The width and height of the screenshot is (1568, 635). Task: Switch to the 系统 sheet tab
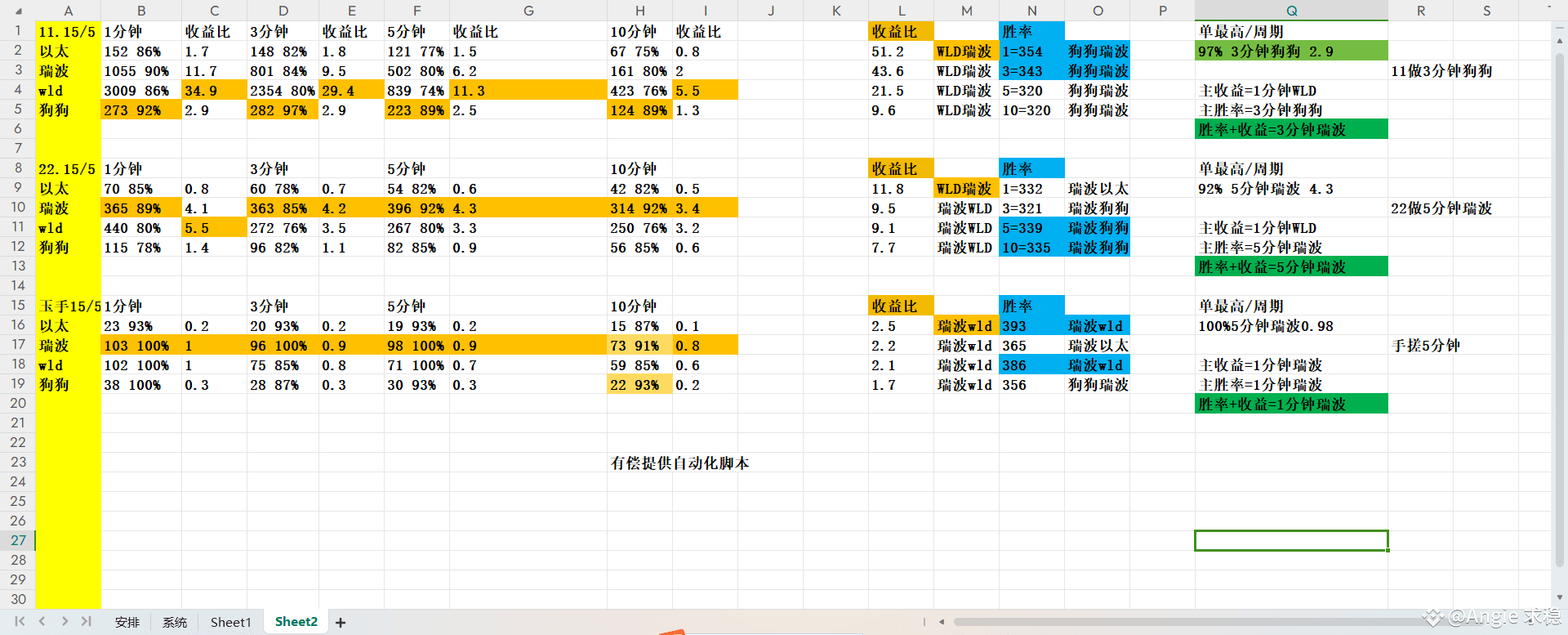tap(175, 622)
